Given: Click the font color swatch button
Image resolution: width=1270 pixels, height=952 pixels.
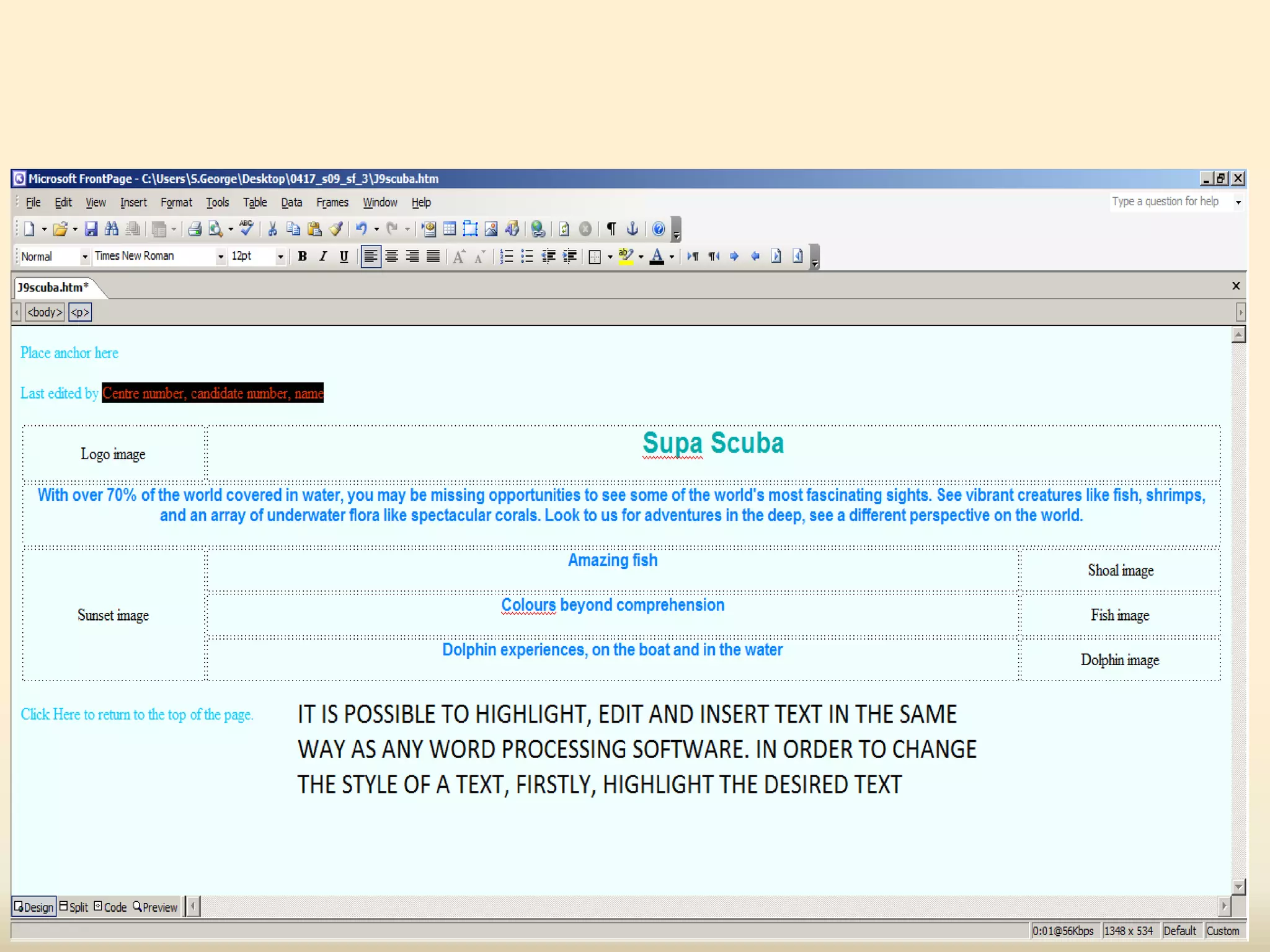Looking at the screenshot, I should pos(657,257).
